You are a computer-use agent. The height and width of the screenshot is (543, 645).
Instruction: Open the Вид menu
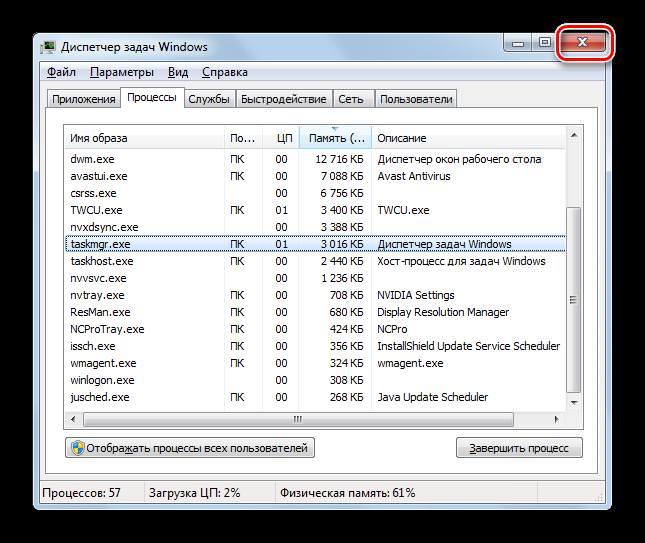click(x=178, y=72)
